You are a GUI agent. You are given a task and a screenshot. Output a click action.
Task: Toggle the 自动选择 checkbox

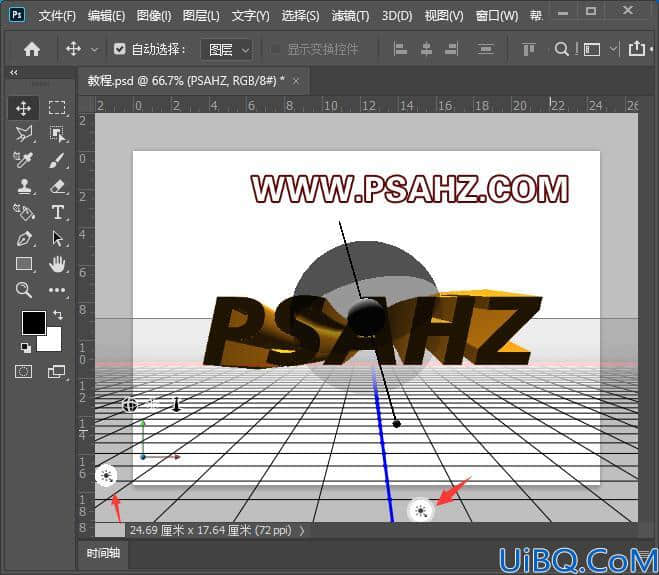tap(119, 49)
